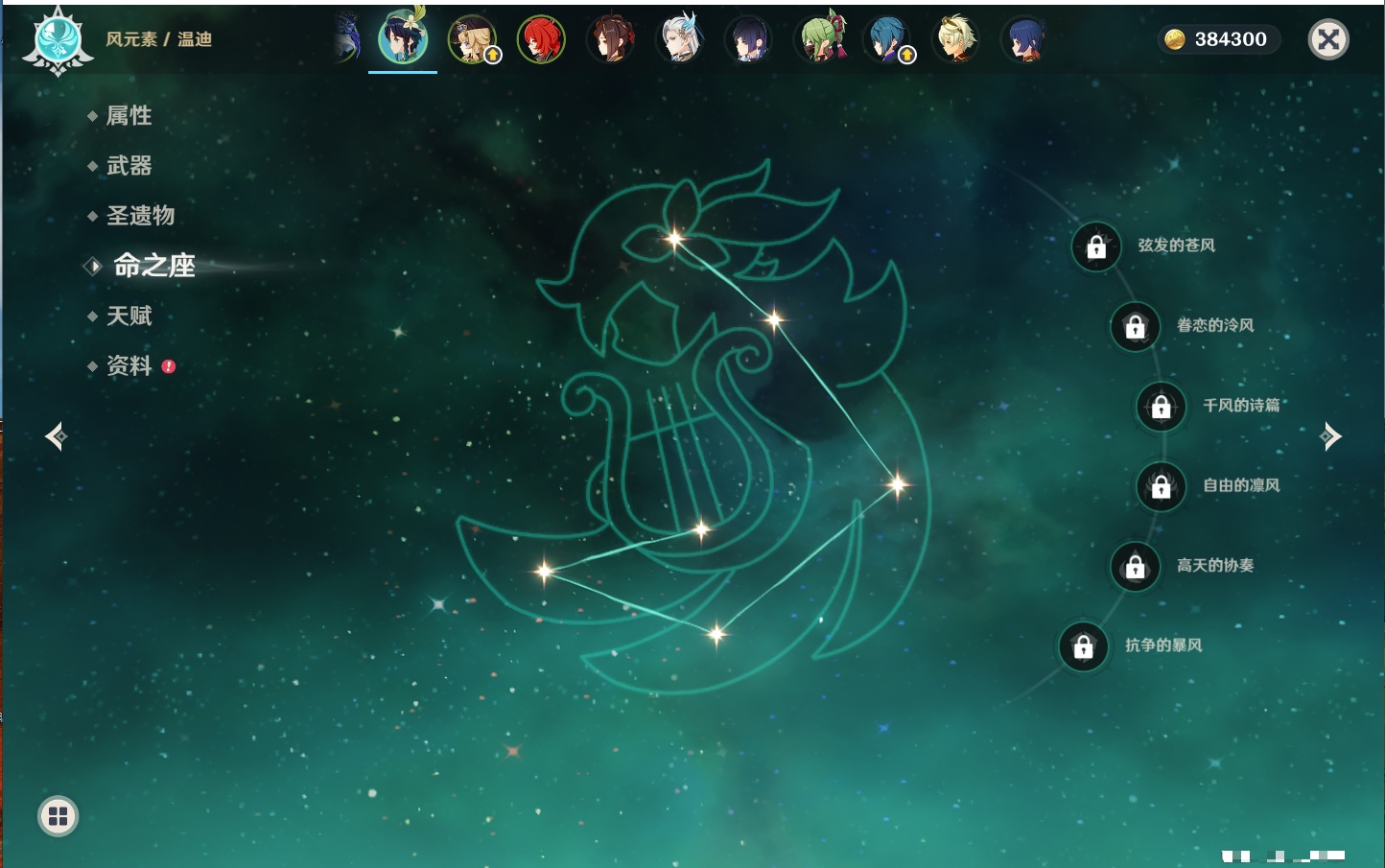Open the grid menu button at bottom
The width and height of the screenshot is (1385, 868).
point(58,816)
